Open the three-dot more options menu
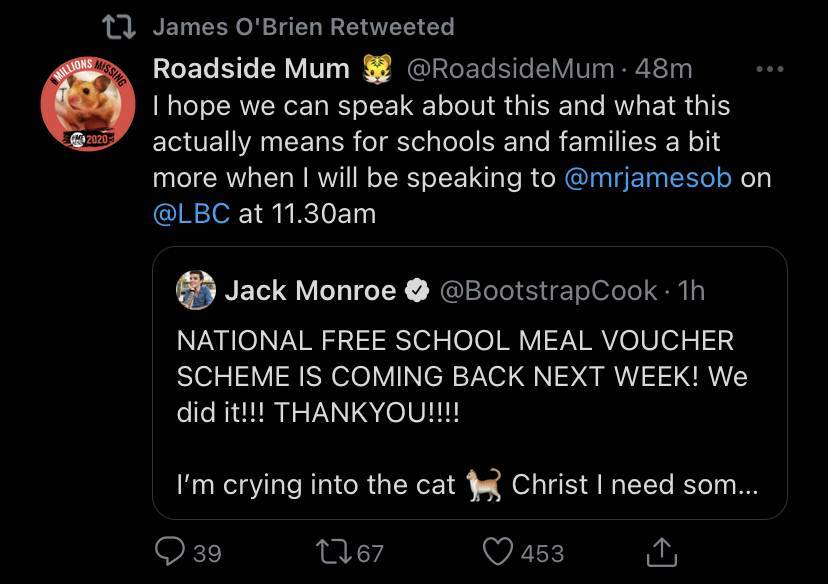The image size is (828, 584). point(769,69)
